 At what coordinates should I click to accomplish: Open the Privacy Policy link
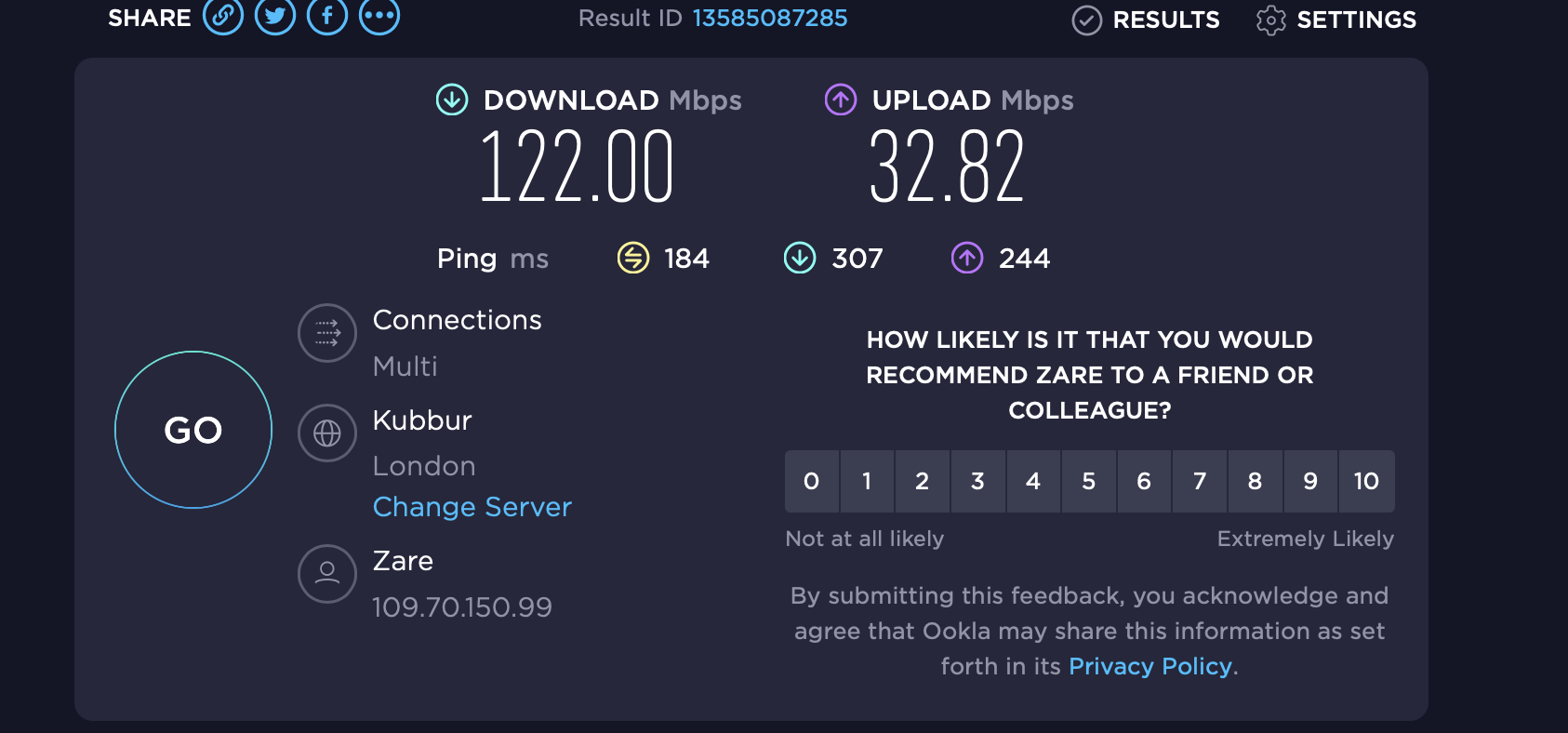tap(1150, 666)
